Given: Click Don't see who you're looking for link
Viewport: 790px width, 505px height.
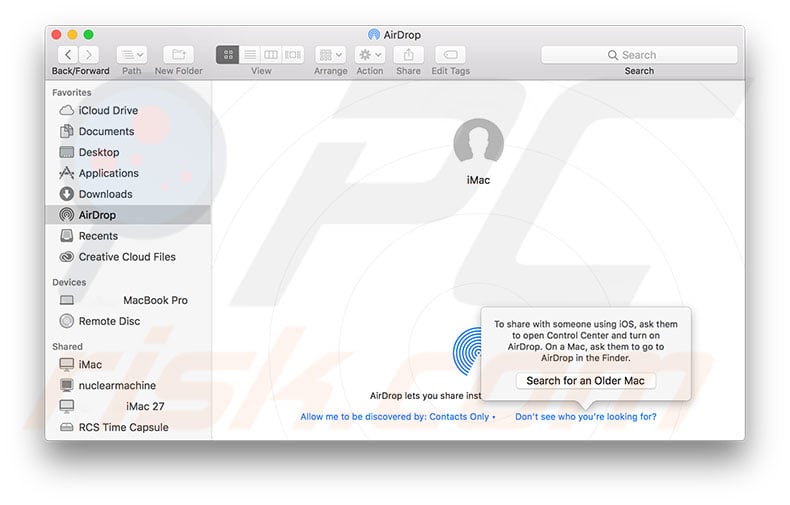Looking at the screenshot, I should pyautogui.click(x=585, y=417).
